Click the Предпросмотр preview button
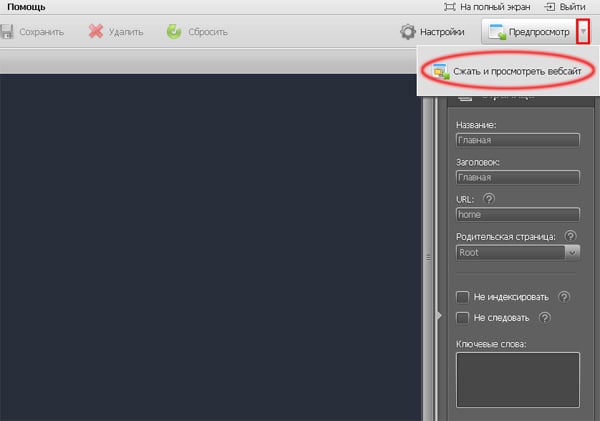The height and width of the screenshot is (421, 600). point(528,32)
